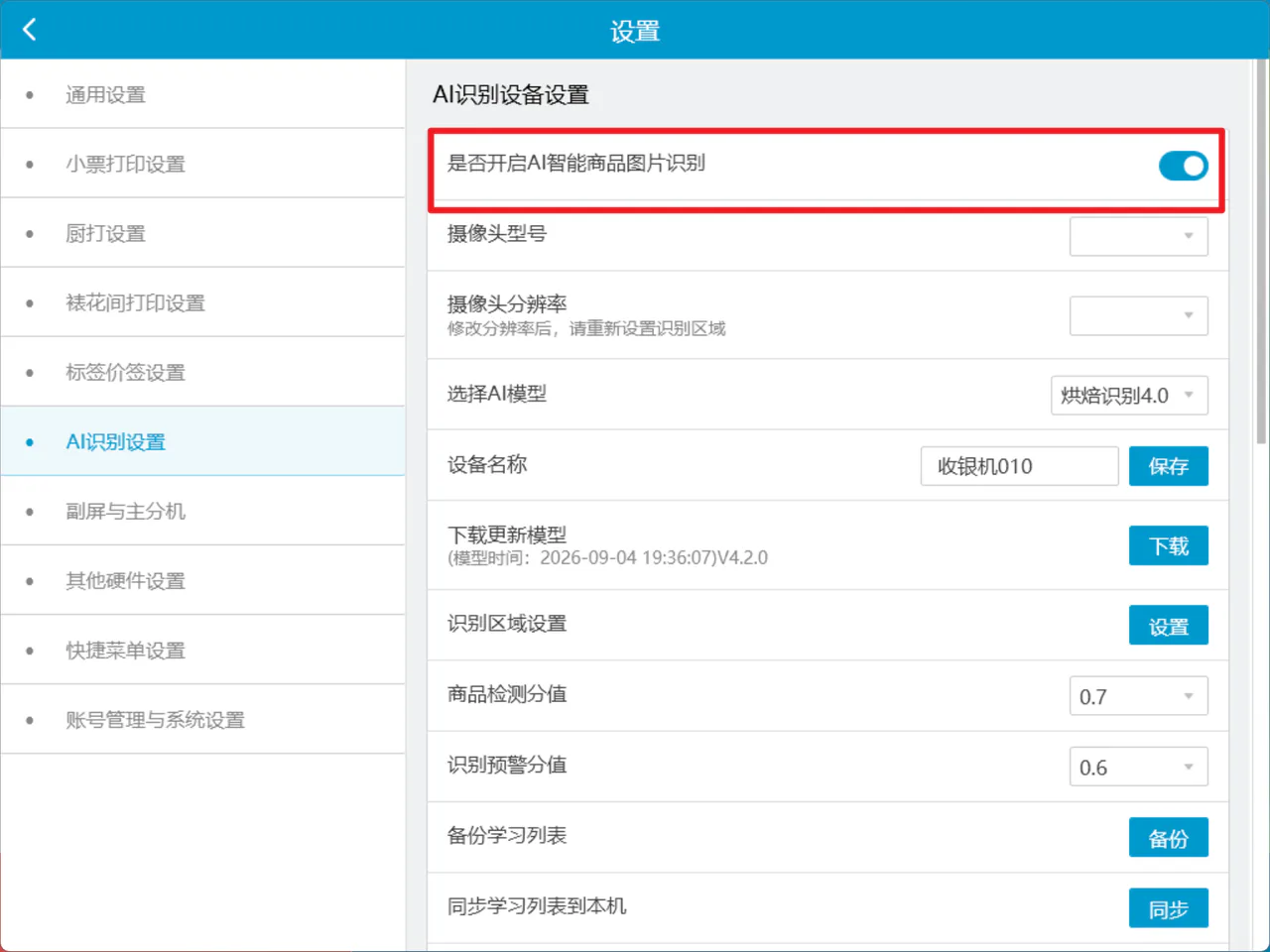
Task: Open 标签价签设置 in the sidebar
Action: 202,372
